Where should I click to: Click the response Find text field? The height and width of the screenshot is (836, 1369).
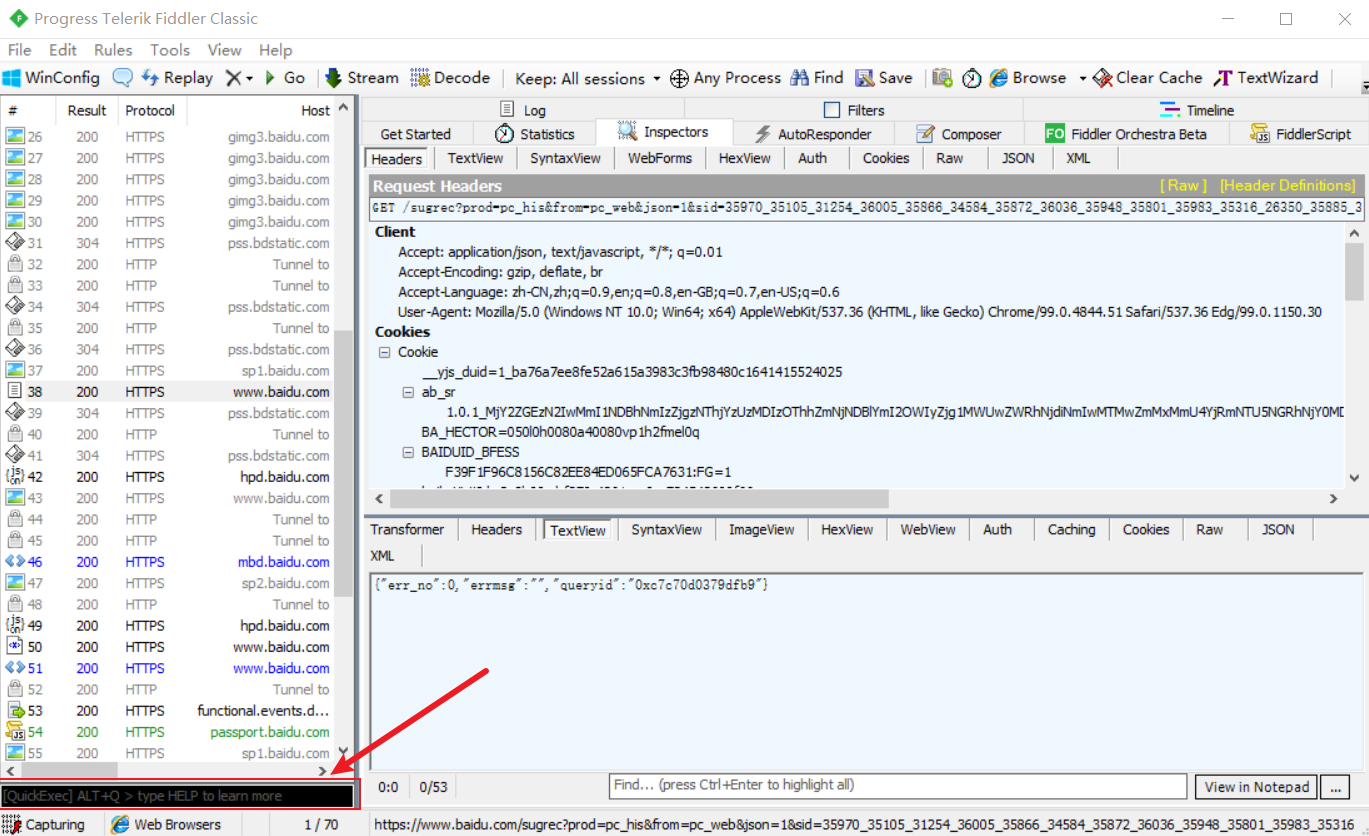pos(898,786)
